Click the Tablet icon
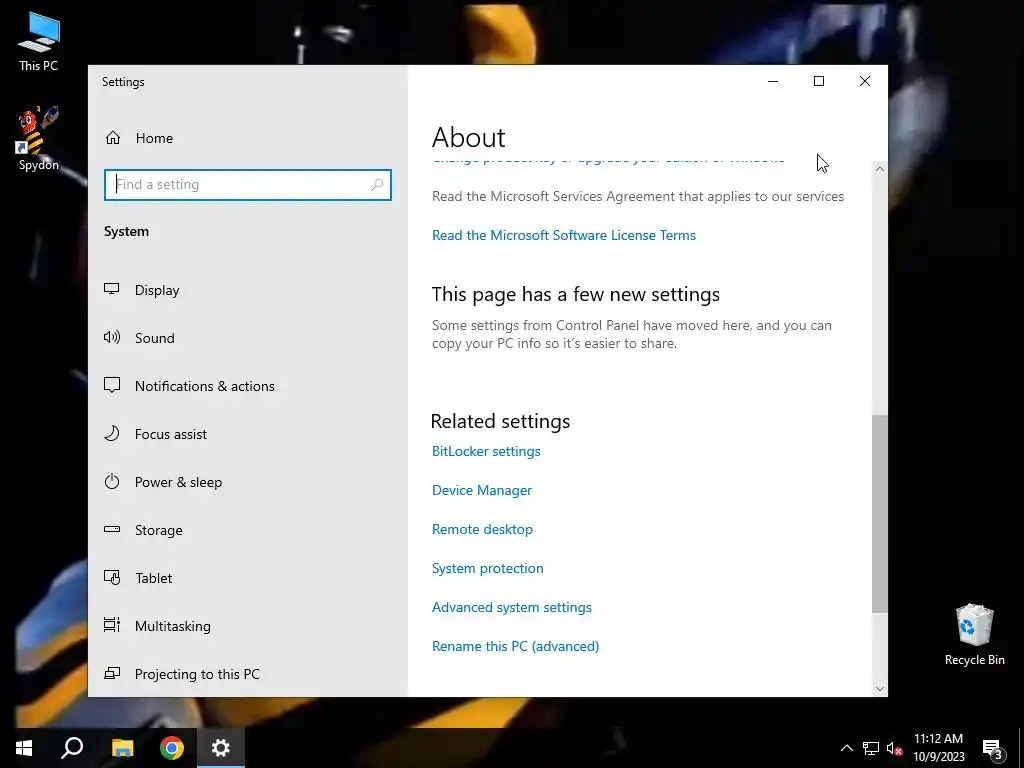This screenshot has width=1024, height=768. [112, 577]
